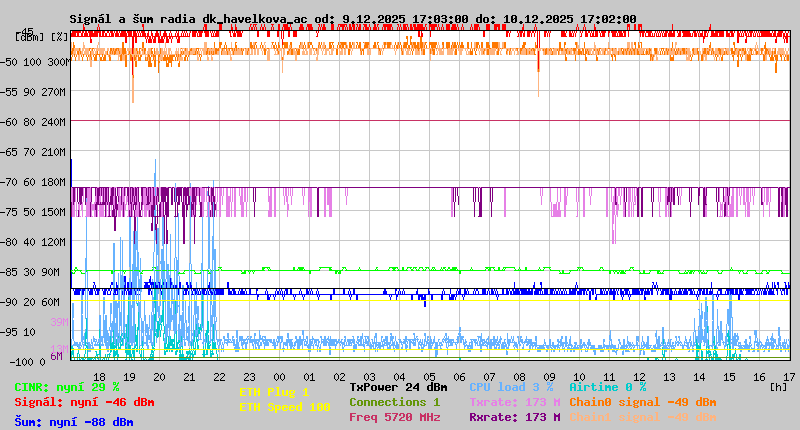The width and height of the screenshot is (800, 430).
Task: Click hour label '22' on time axis
Action: coord(219,377)
